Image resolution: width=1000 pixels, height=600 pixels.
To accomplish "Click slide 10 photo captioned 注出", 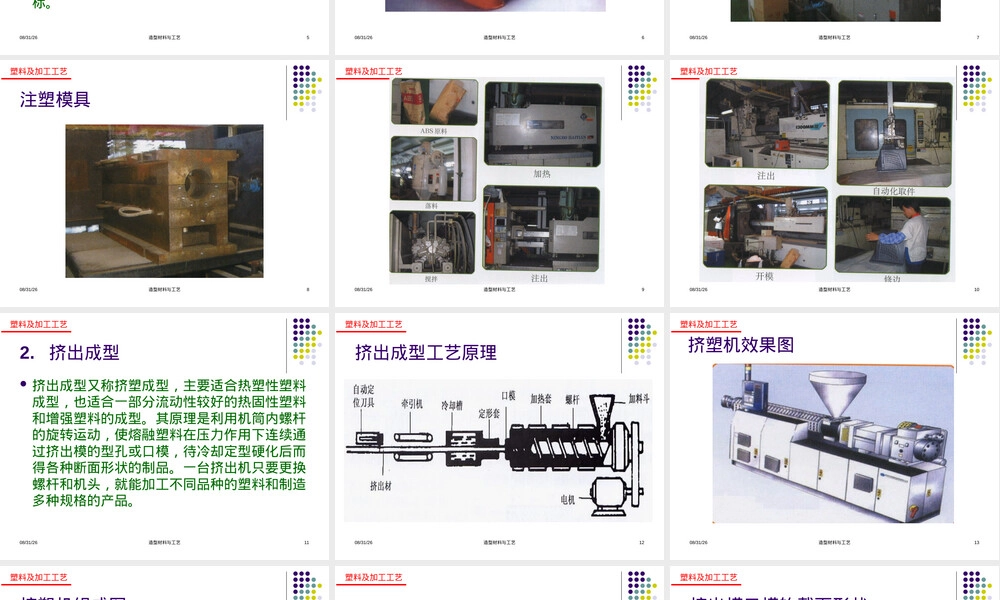I will tap(767, 124).
